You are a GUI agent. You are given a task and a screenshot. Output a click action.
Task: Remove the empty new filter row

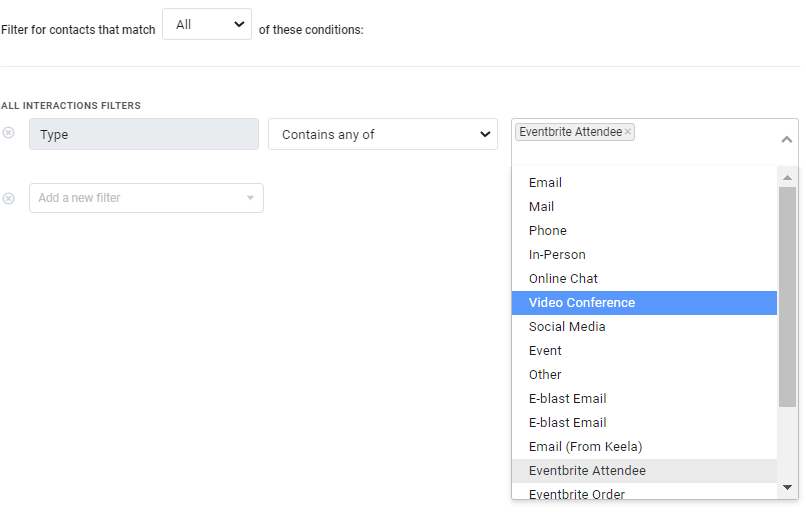[8, 198]
